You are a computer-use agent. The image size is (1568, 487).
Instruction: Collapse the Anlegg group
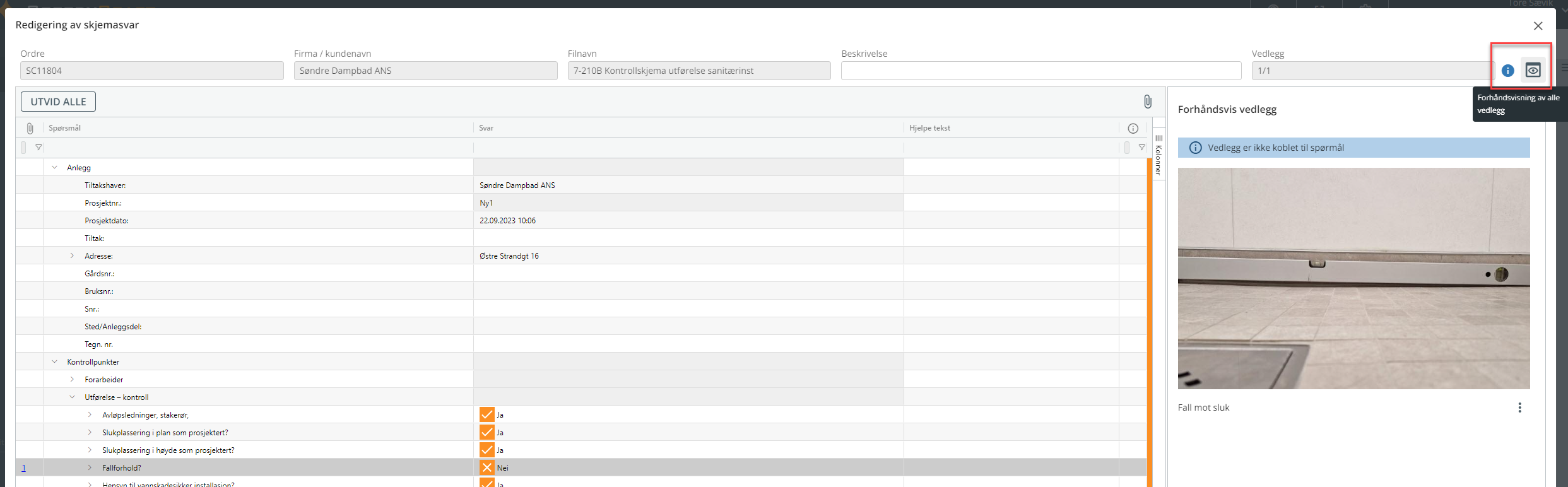(x=54, y=168)
